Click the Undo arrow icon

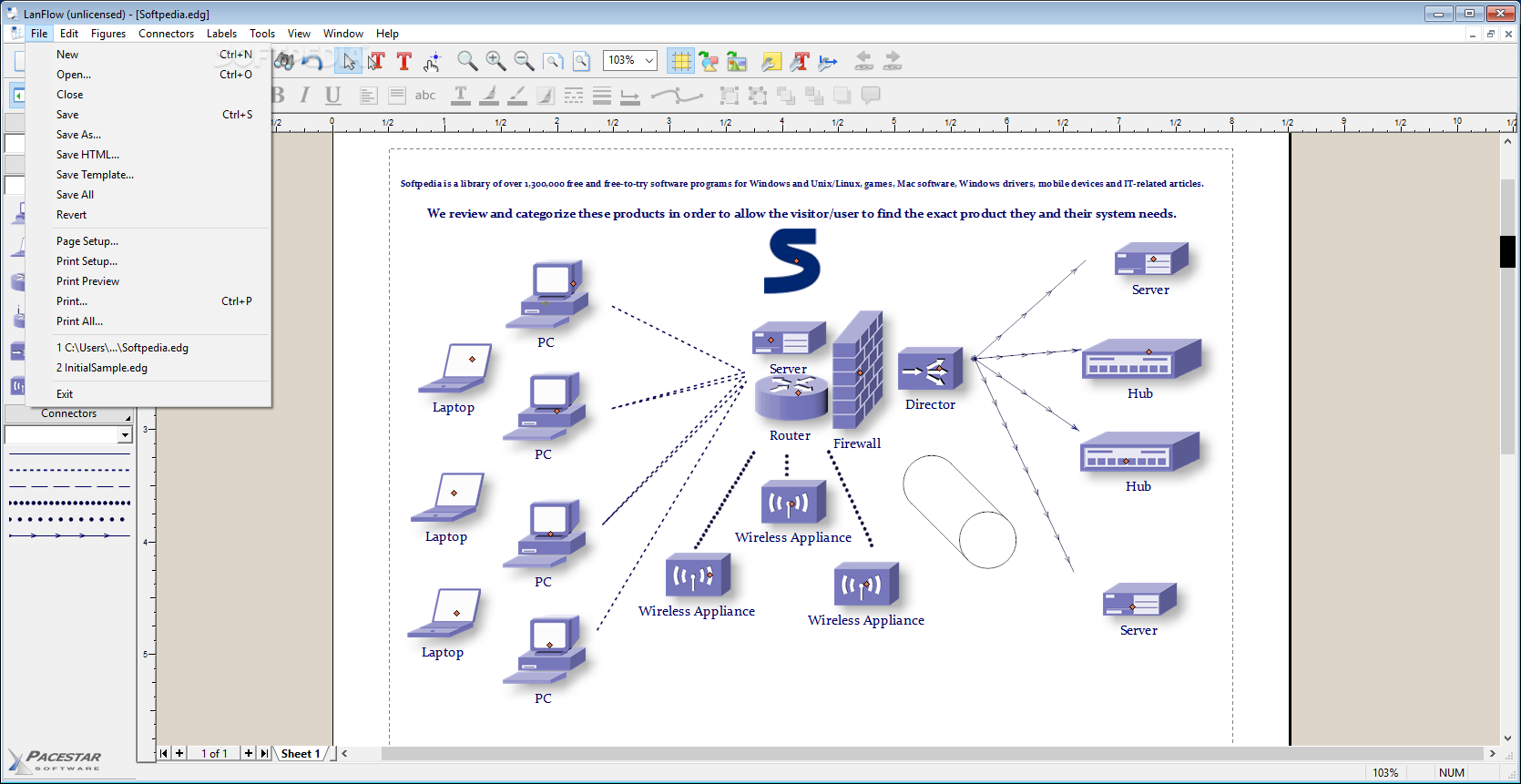pyautogui.click(x=313, y=61)
